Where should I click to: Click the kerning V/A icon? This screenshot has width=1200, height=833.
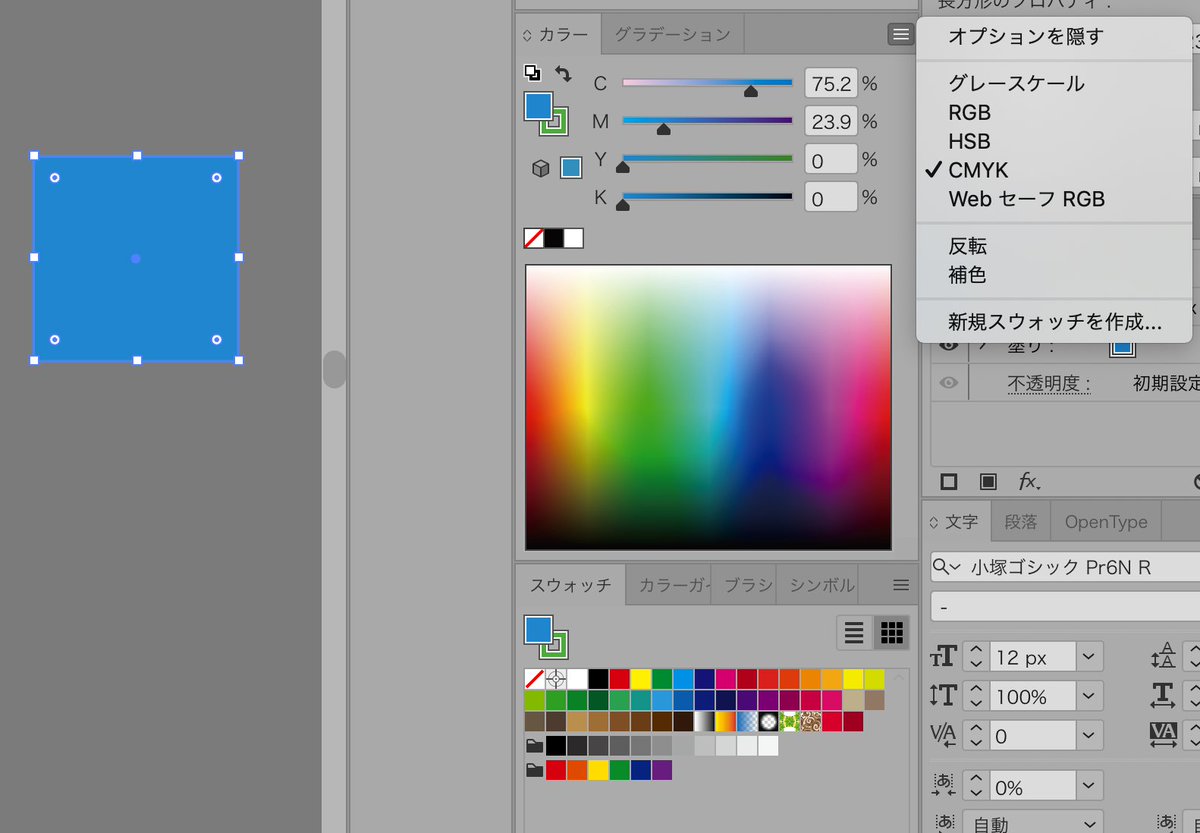pos(943,736)
